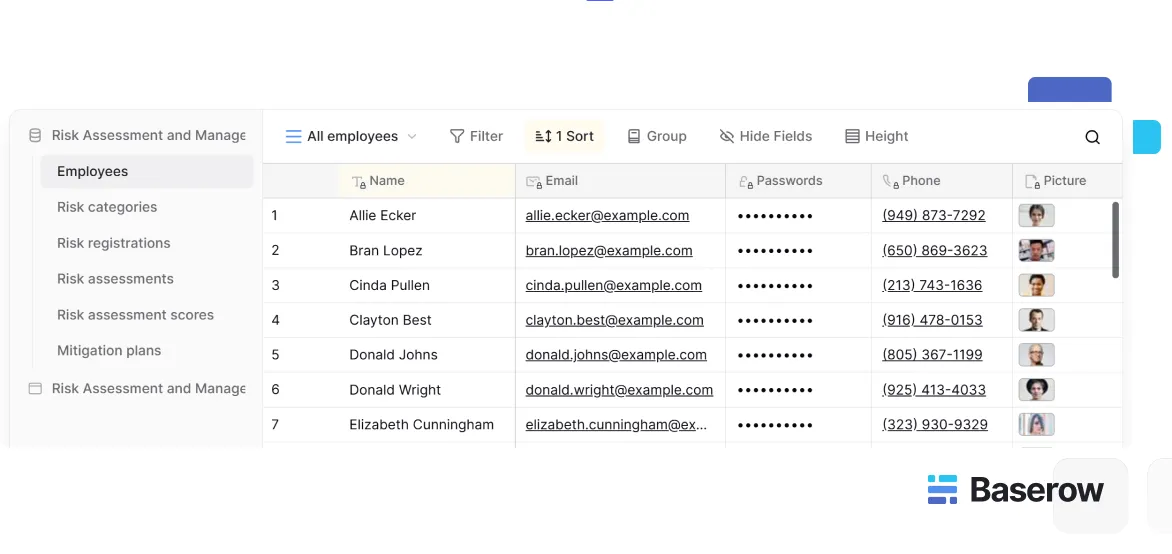Viewport: 1172px width, 554px height.
Task: Click the 1 Sort button
Action: [x=564, y=137]
